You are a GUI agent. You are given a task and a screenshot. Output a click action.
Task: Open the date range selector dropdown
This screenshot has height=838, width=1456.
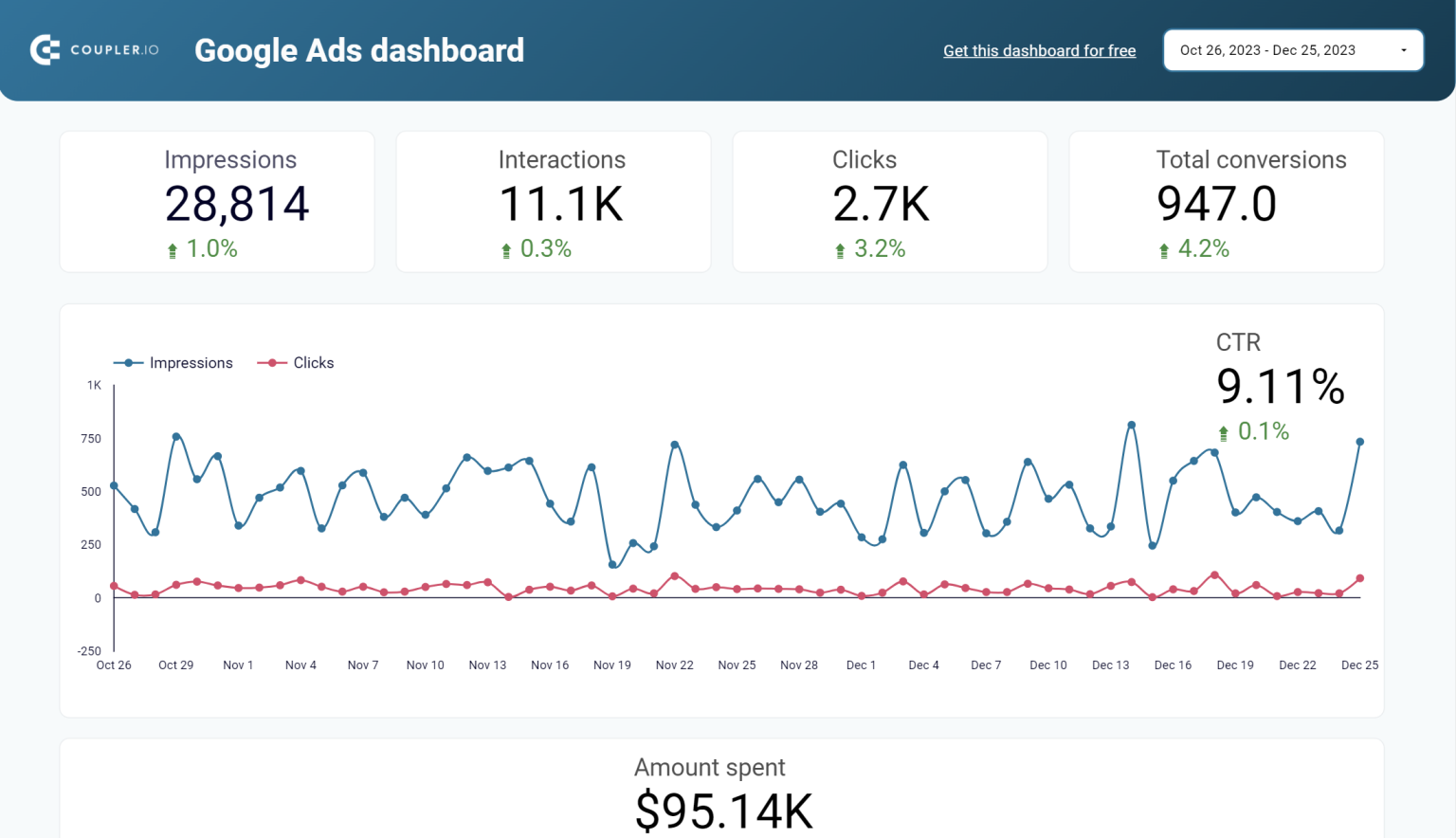click(x=1293, y=49)
